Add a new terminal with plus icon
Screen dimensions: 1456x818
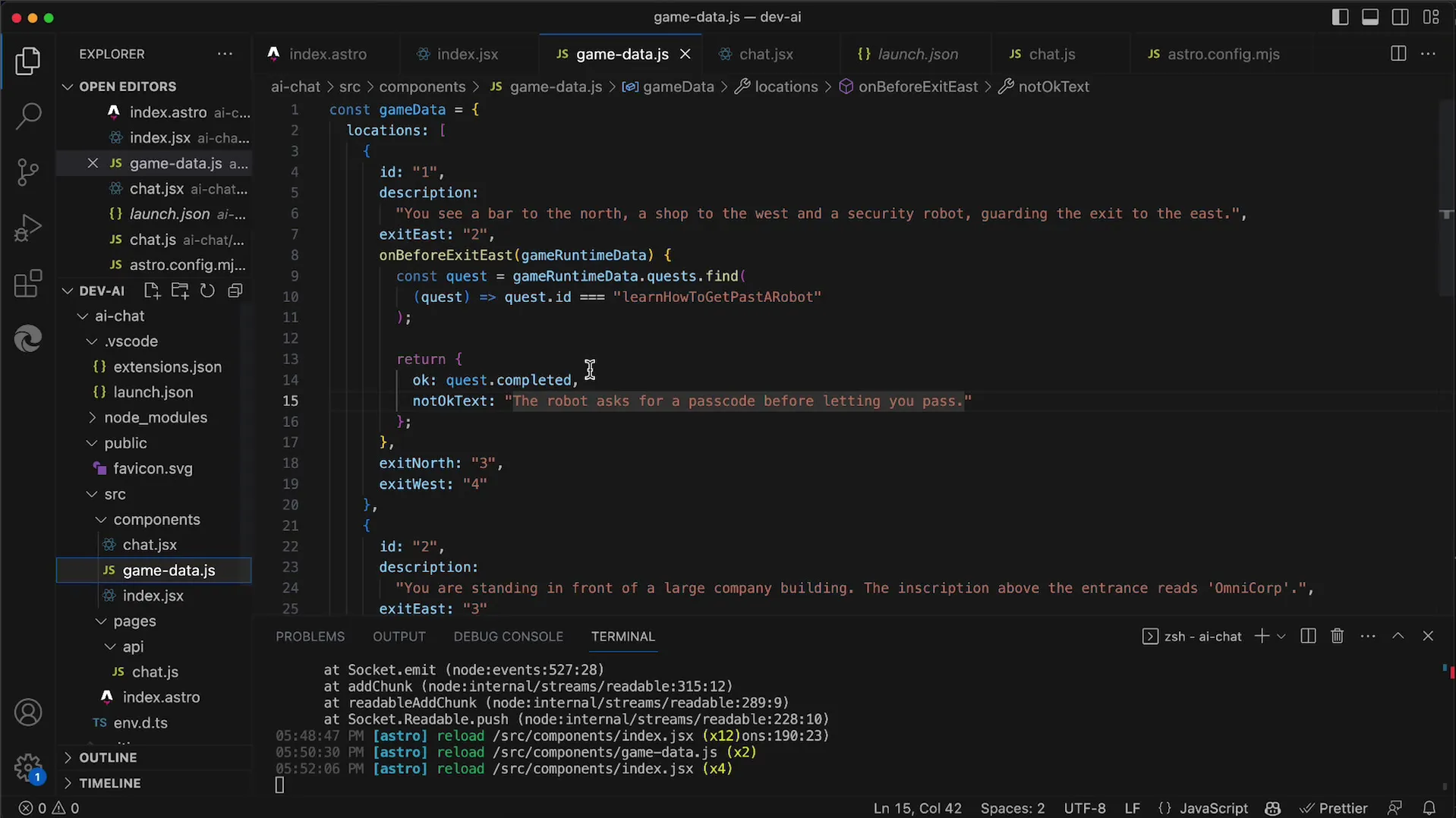pos(1262,636)
